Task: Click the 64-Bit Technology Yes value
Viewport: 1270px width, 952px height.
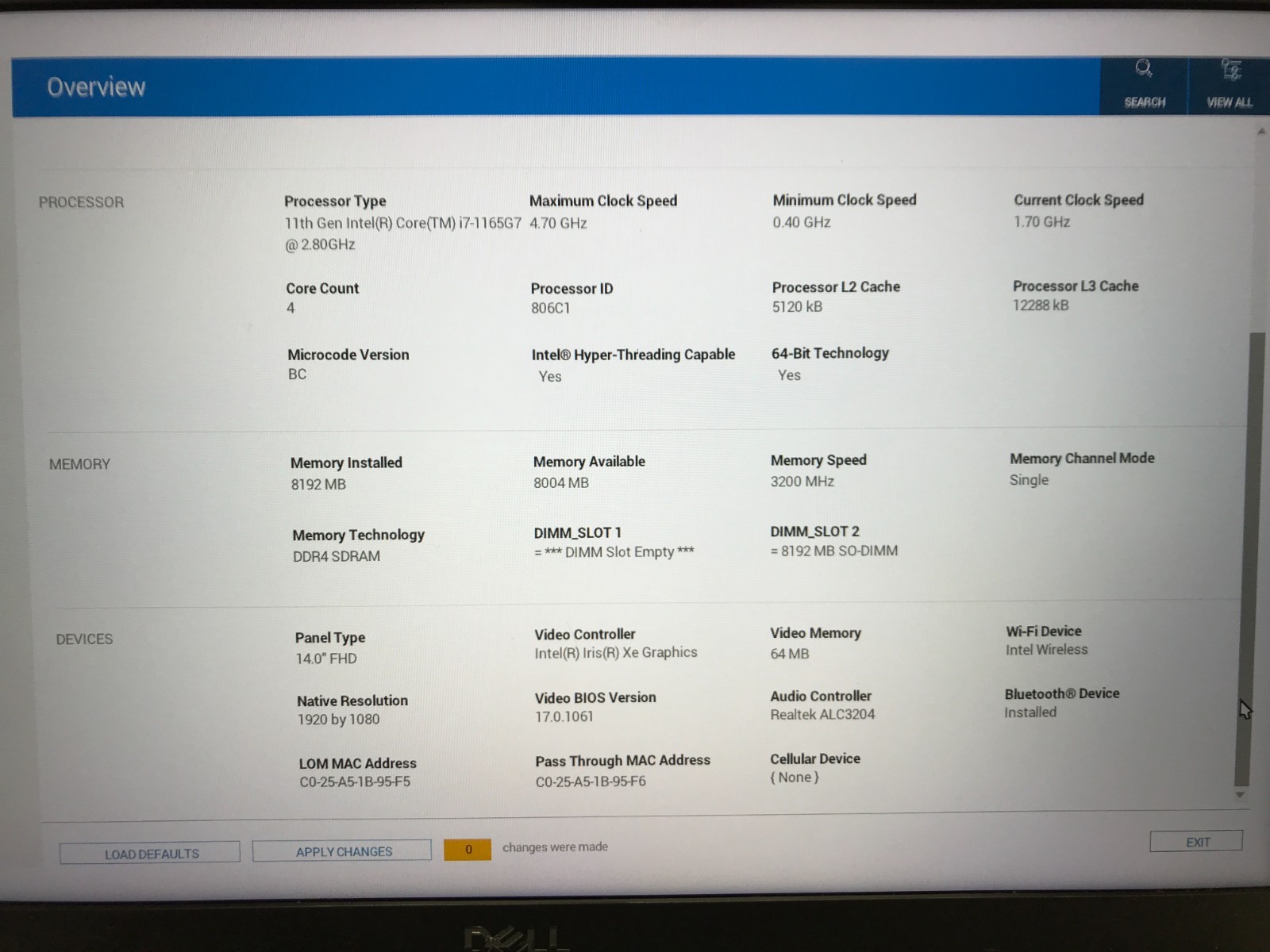Action: pos(789,374)
